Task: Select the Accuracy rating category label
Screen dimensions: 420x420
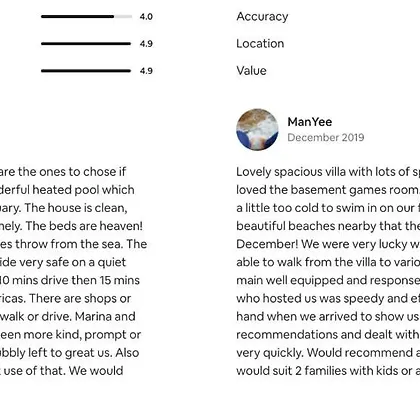Action: click(x=262, y=17)
